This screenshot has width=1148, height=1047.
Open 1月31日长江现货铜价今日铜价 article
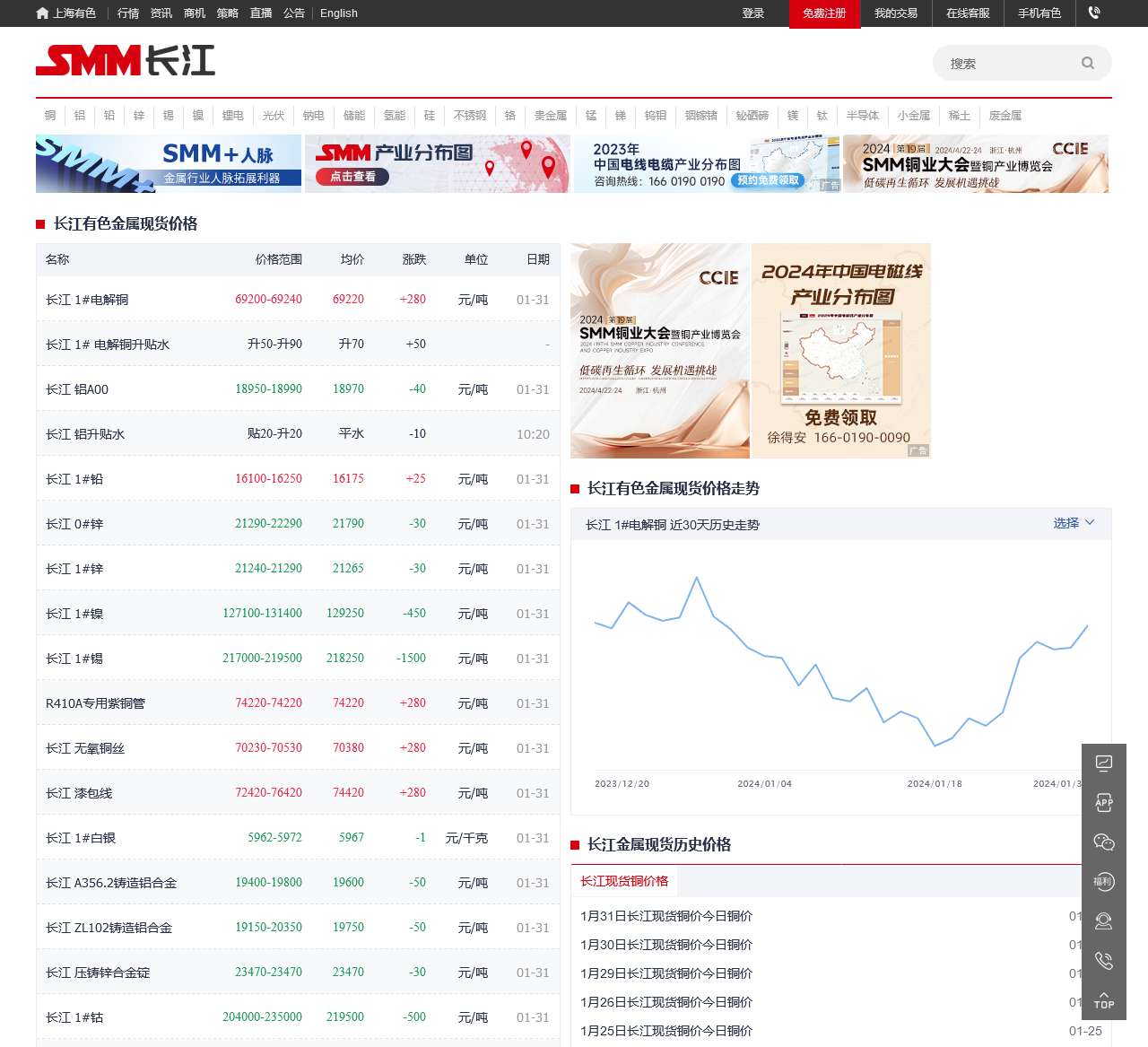click(x=666, y=916)
